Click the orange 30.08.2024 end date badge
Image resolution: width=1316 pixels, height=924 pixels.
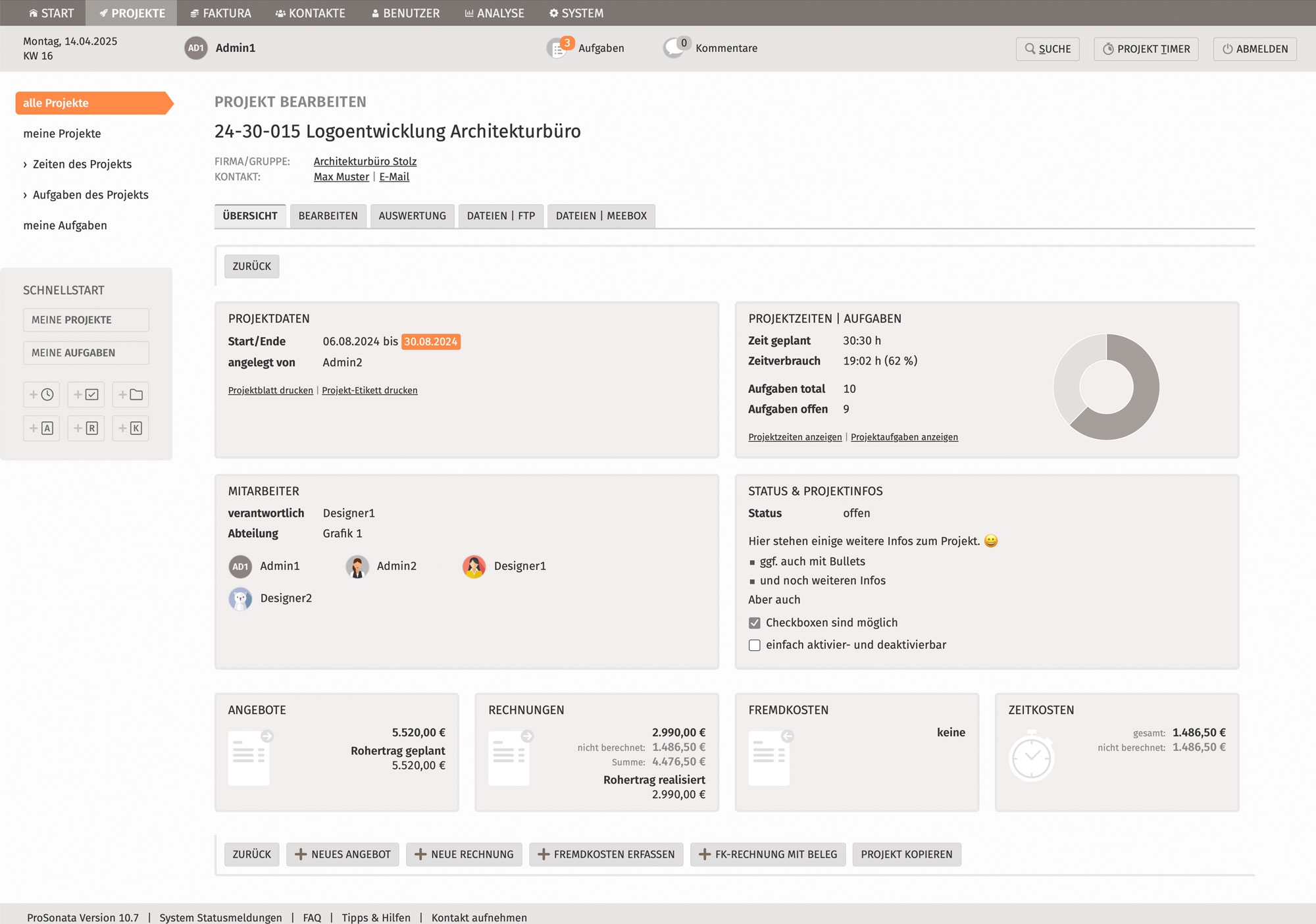click(430, 342)
